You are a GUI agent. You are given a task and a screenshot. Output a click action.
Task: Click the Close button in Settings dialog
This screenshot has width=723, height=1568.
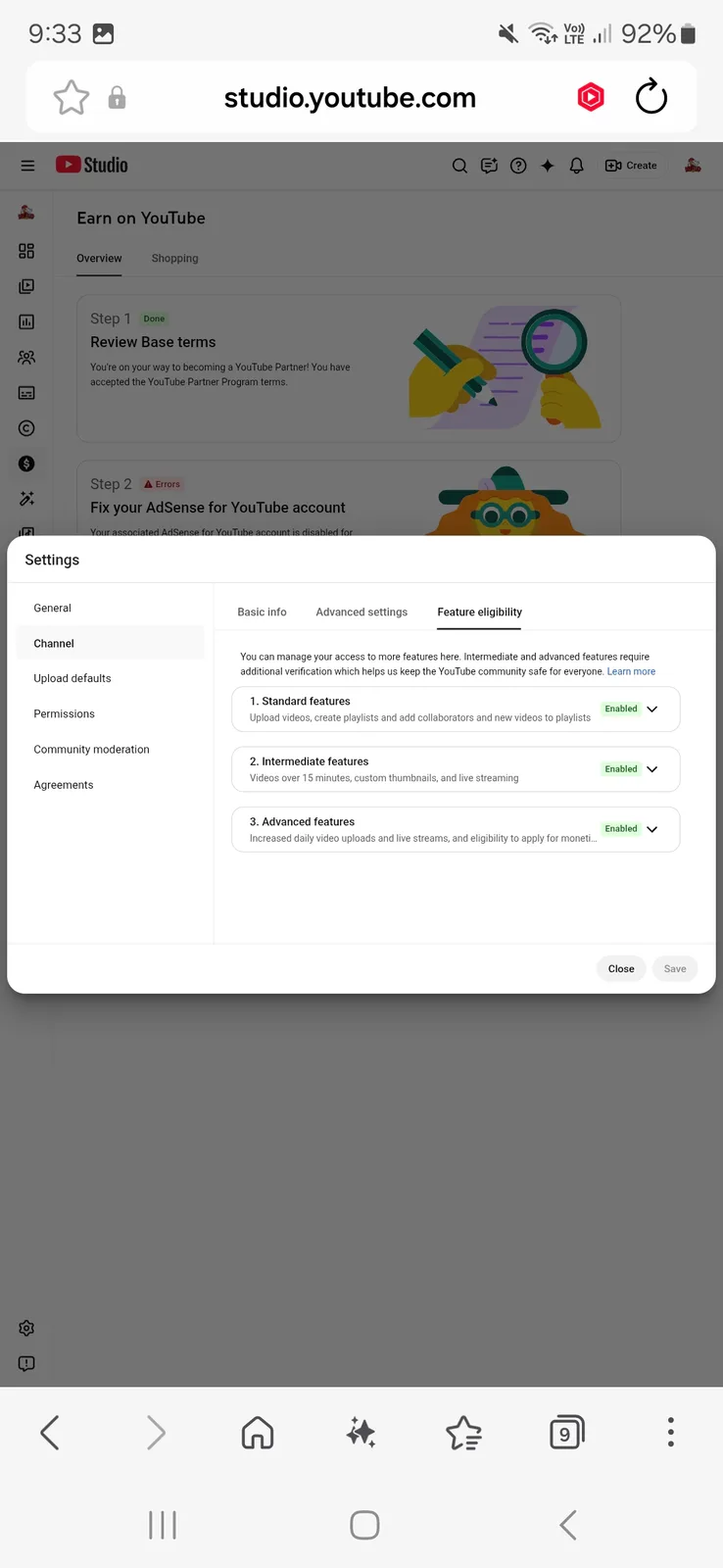[x=621, y=968]
